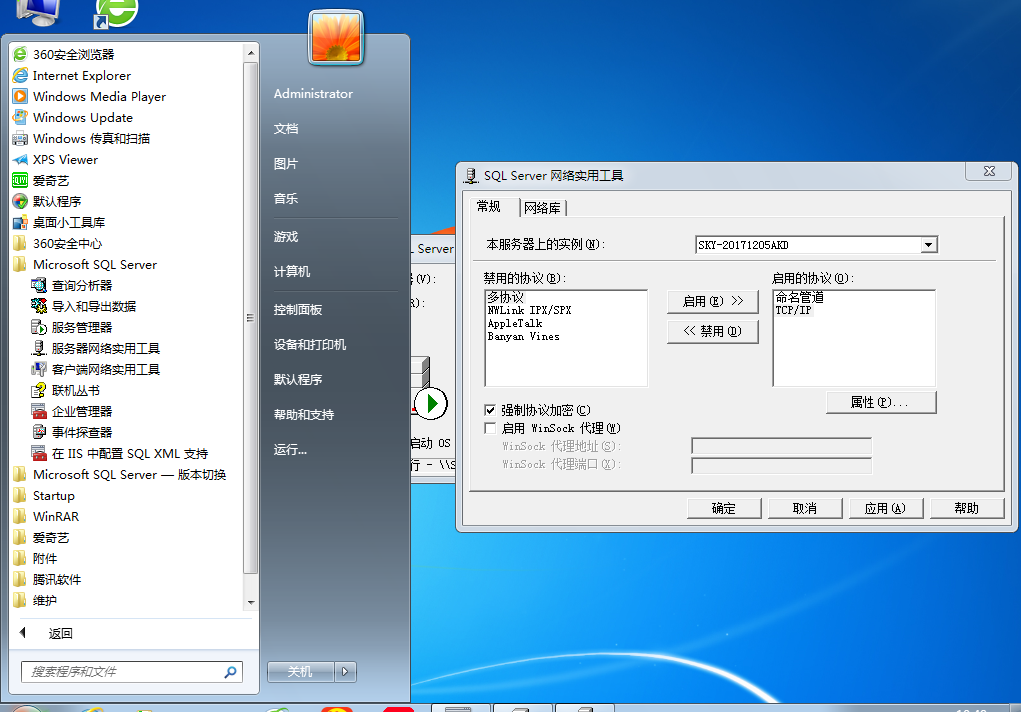Switch to the 网络库 tab
The width and height of the screenshot is (1021, 712).
click(542, 208)
